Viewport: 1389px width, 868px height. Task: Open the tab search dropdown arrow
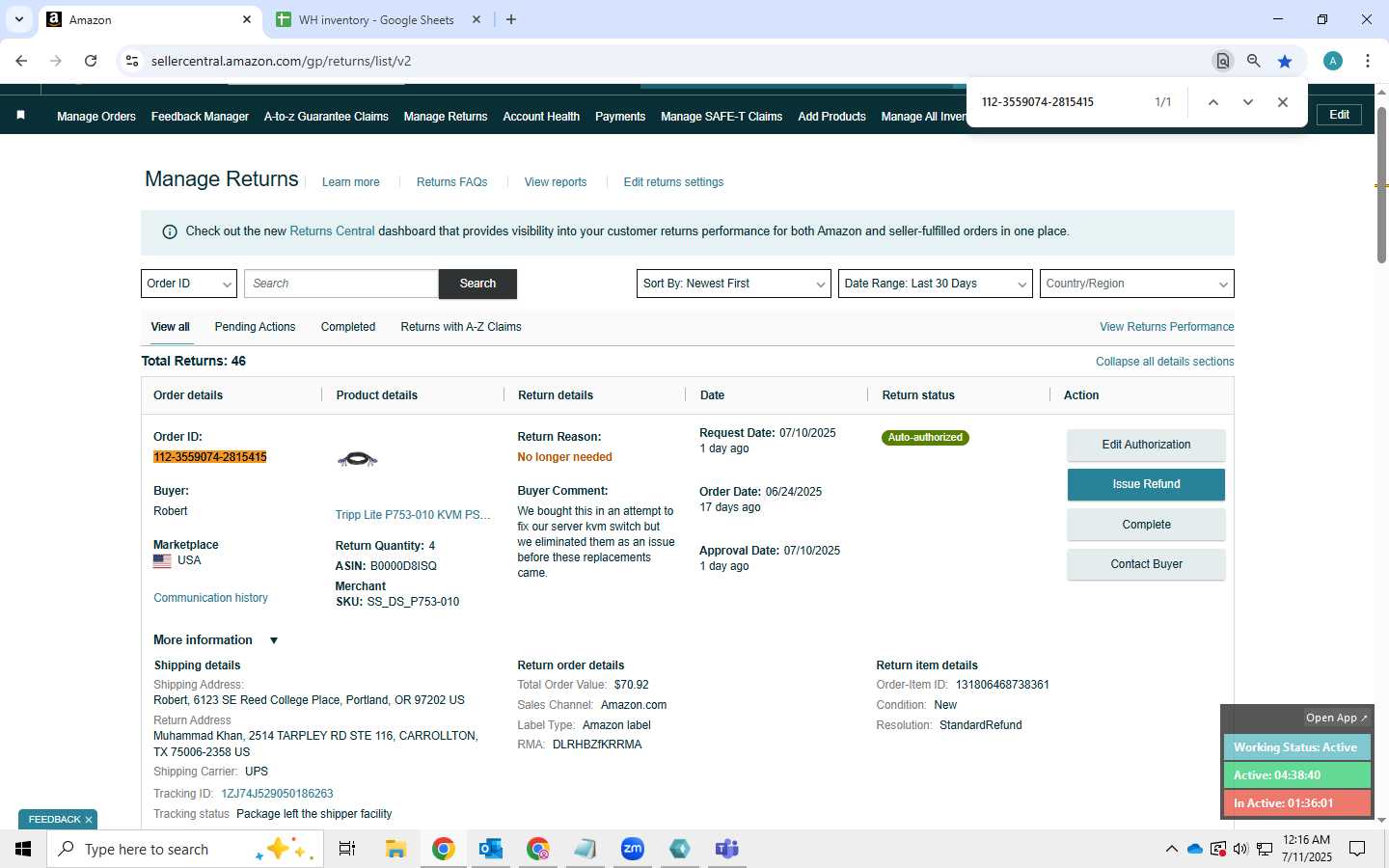[x=18, y=19]
